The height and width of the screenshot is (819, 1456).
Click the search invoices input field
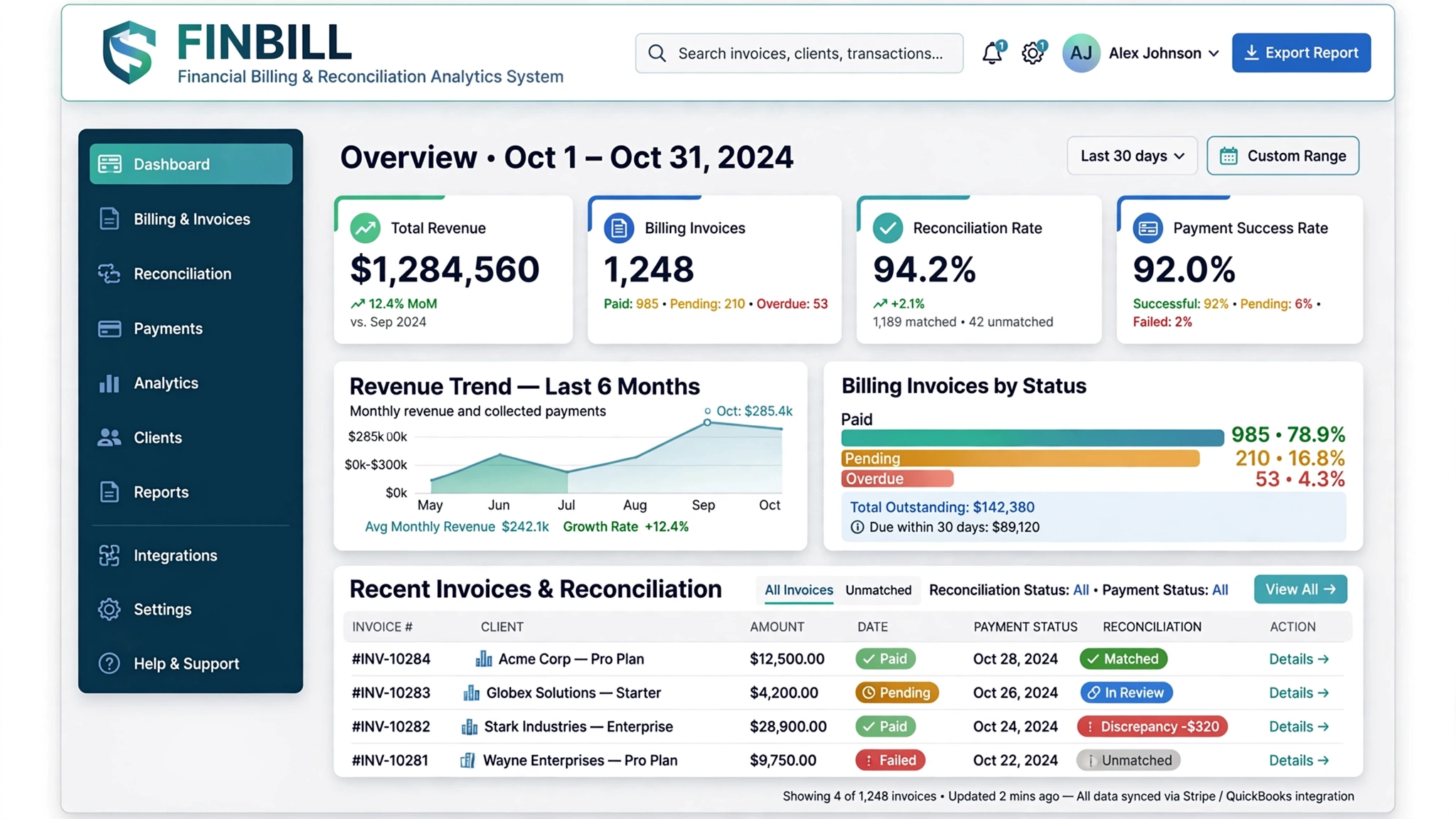coord(799,53)
